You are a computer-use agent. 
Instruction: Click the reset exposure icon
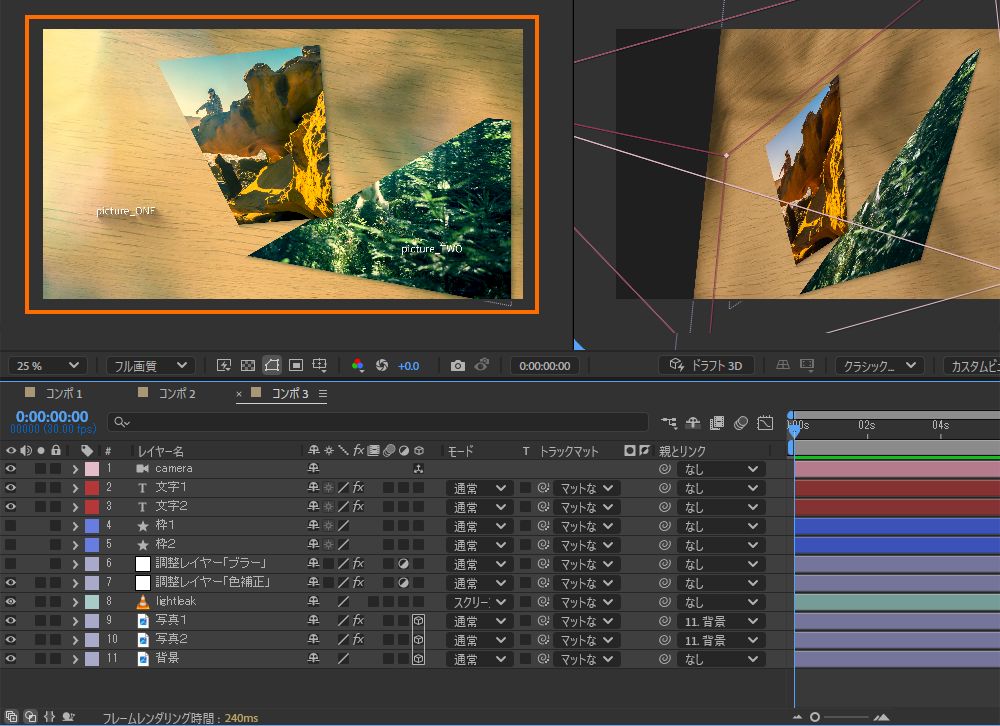tap(381, 366)
